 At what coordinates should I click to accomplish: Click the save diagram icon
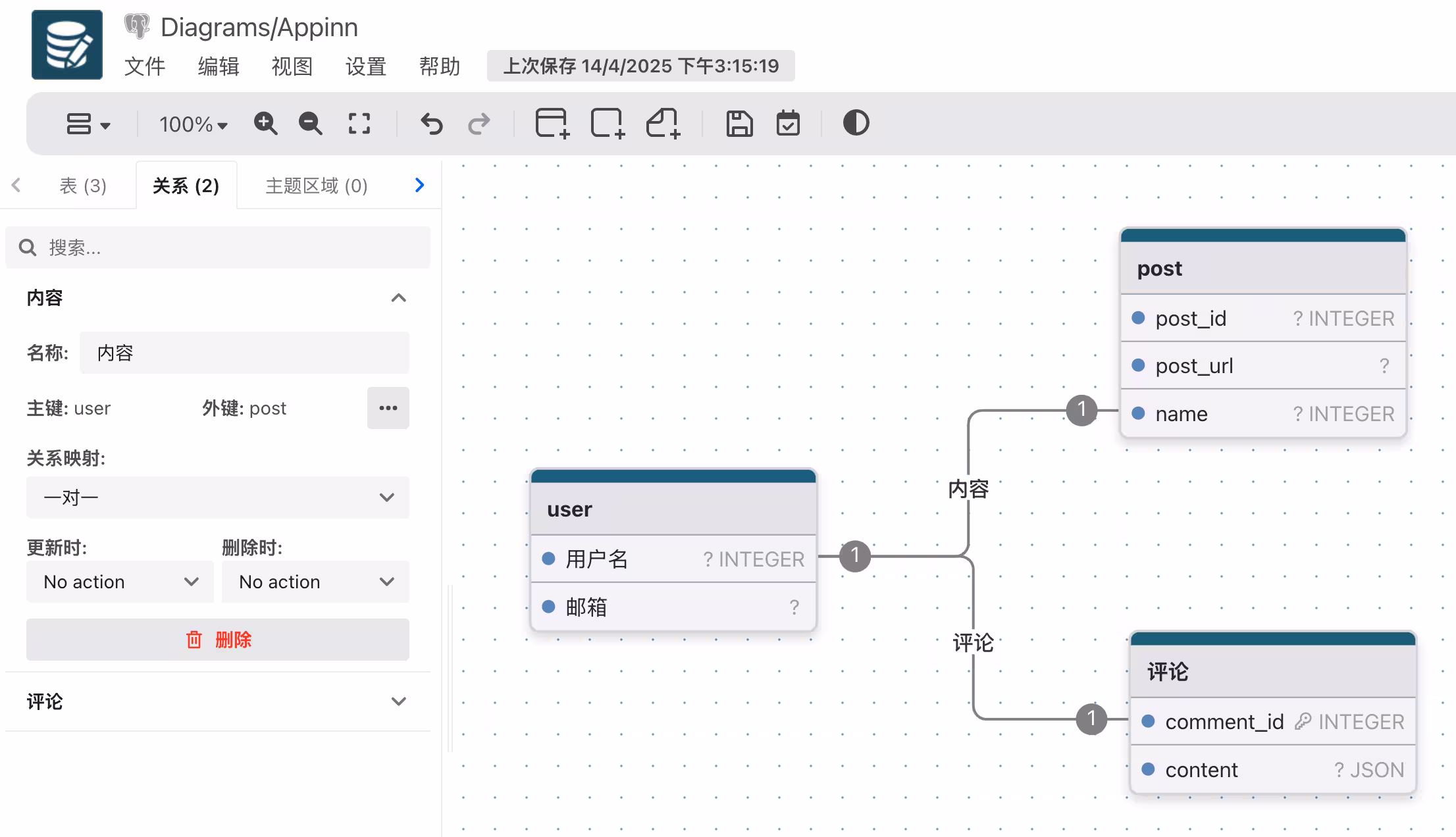739,123
